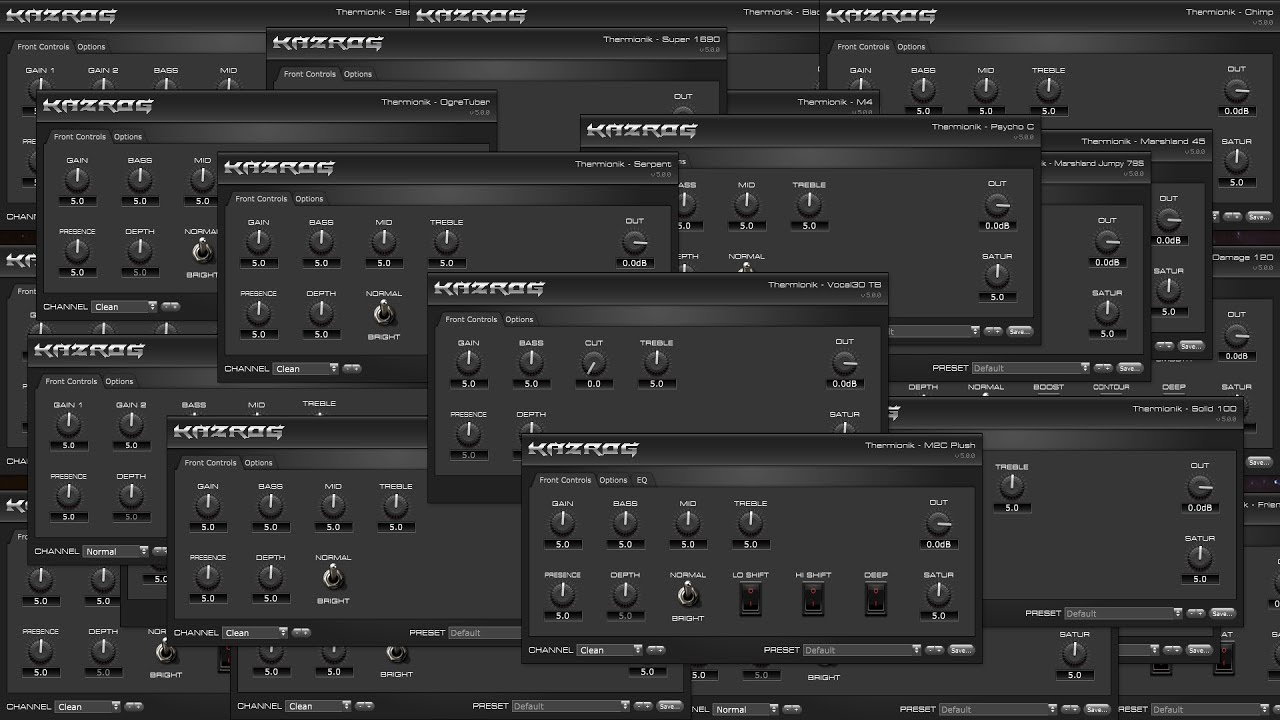Click Save... button in M2C Plush
Viewport: 1280px width, 720px height.
tap(961, 650)
